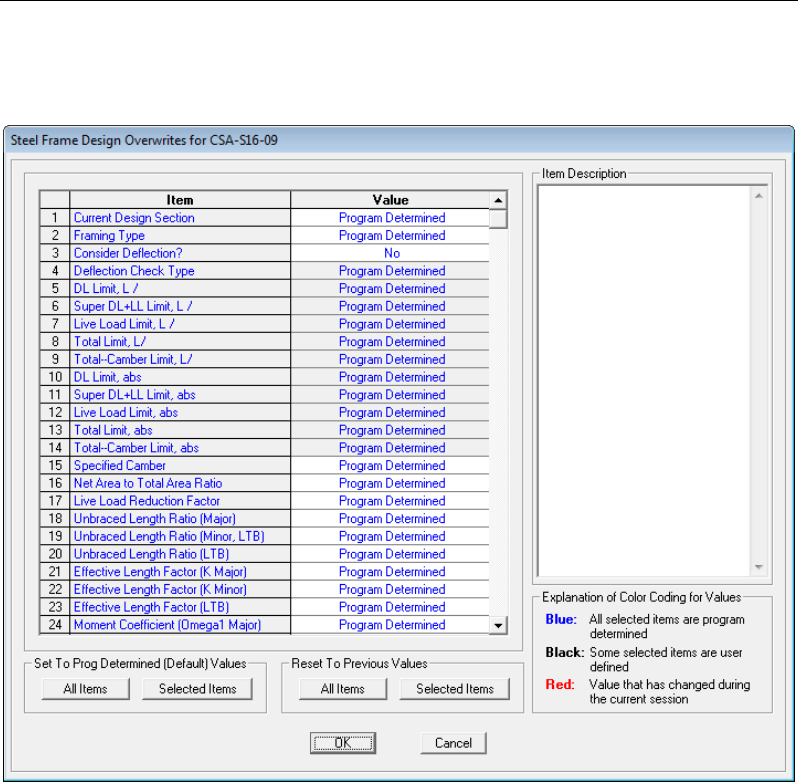Click the Cancel button

pos(453,743)
